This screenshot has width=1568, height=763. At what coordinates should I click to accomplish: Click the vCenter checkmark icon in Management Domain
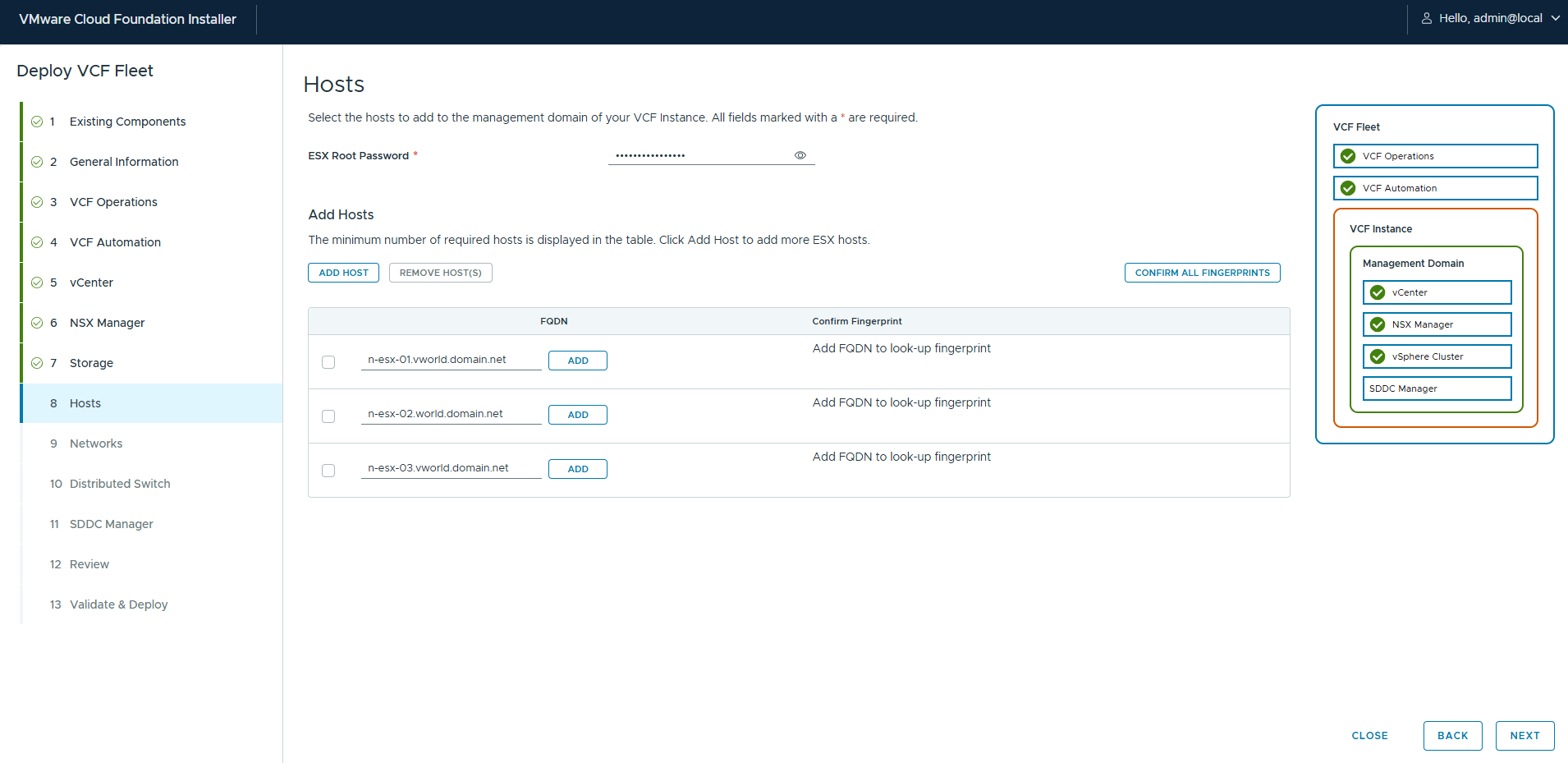1378,292
